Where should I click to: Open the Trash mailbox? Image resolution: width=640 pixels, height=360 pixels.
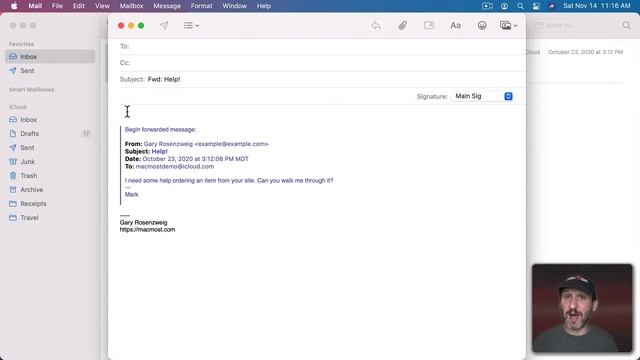50,176
